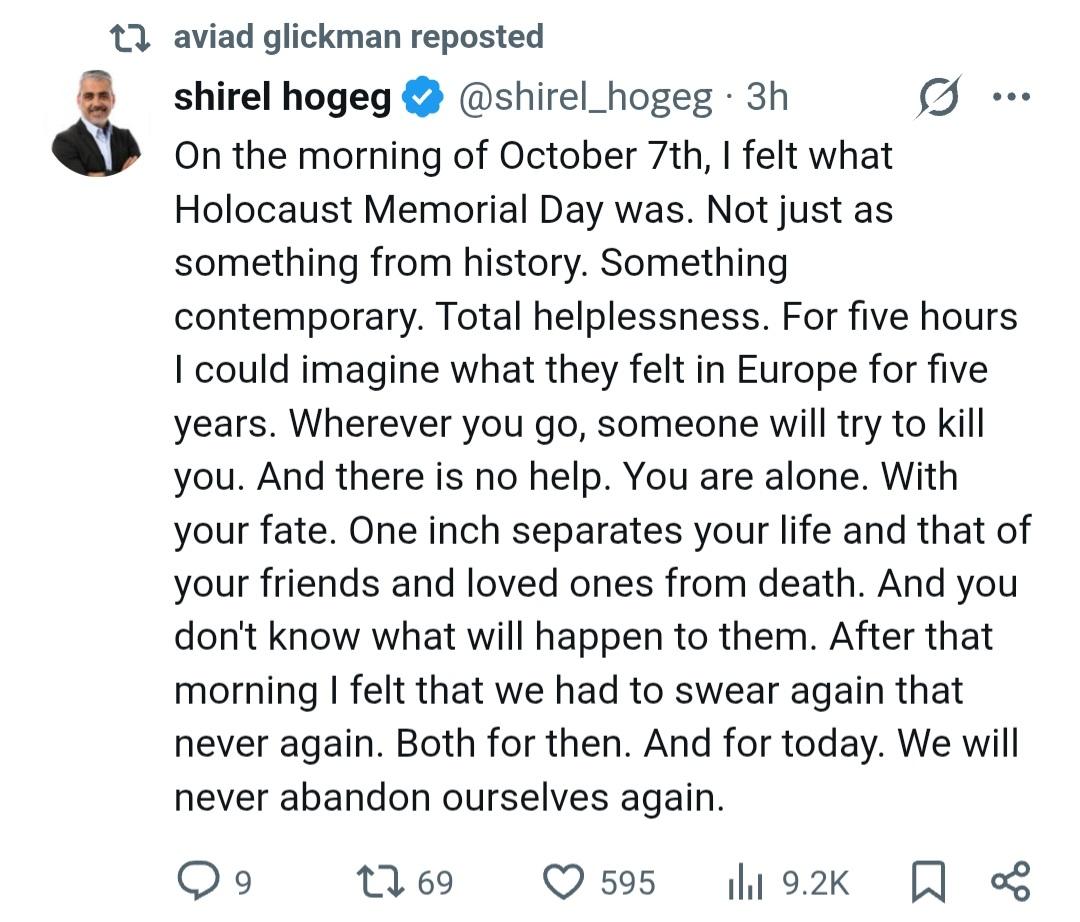The image size is (1080, 922).
Task: Click the display name 'shirel hogeg'
Action: coord(282,97)
